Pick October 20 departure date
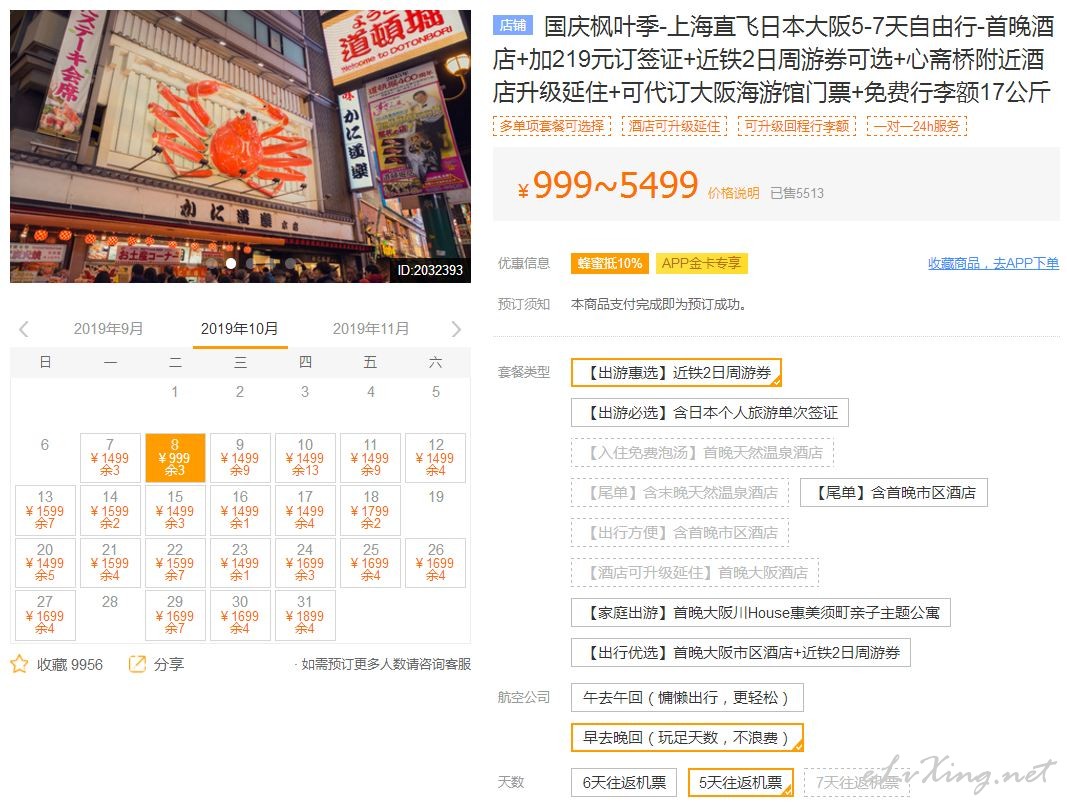1067x807 pixels. pyautogui.click(x=45, y=563)
